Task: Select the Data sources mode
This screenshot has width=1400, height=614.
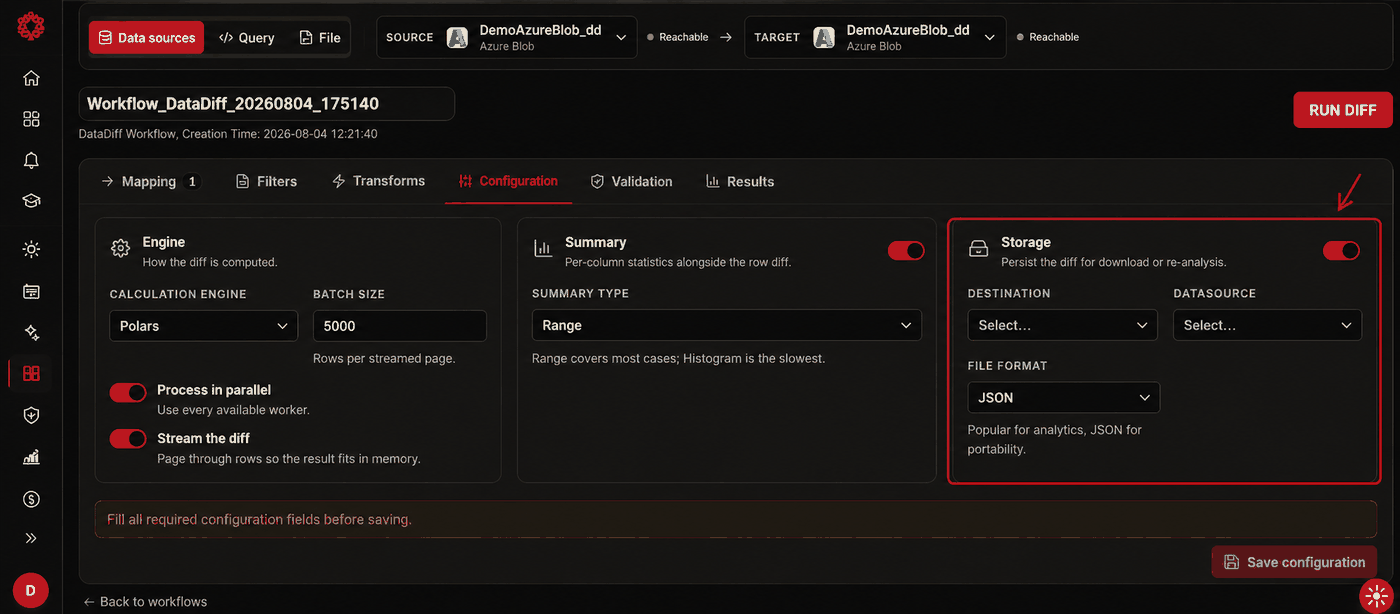Action: point(146,37)
